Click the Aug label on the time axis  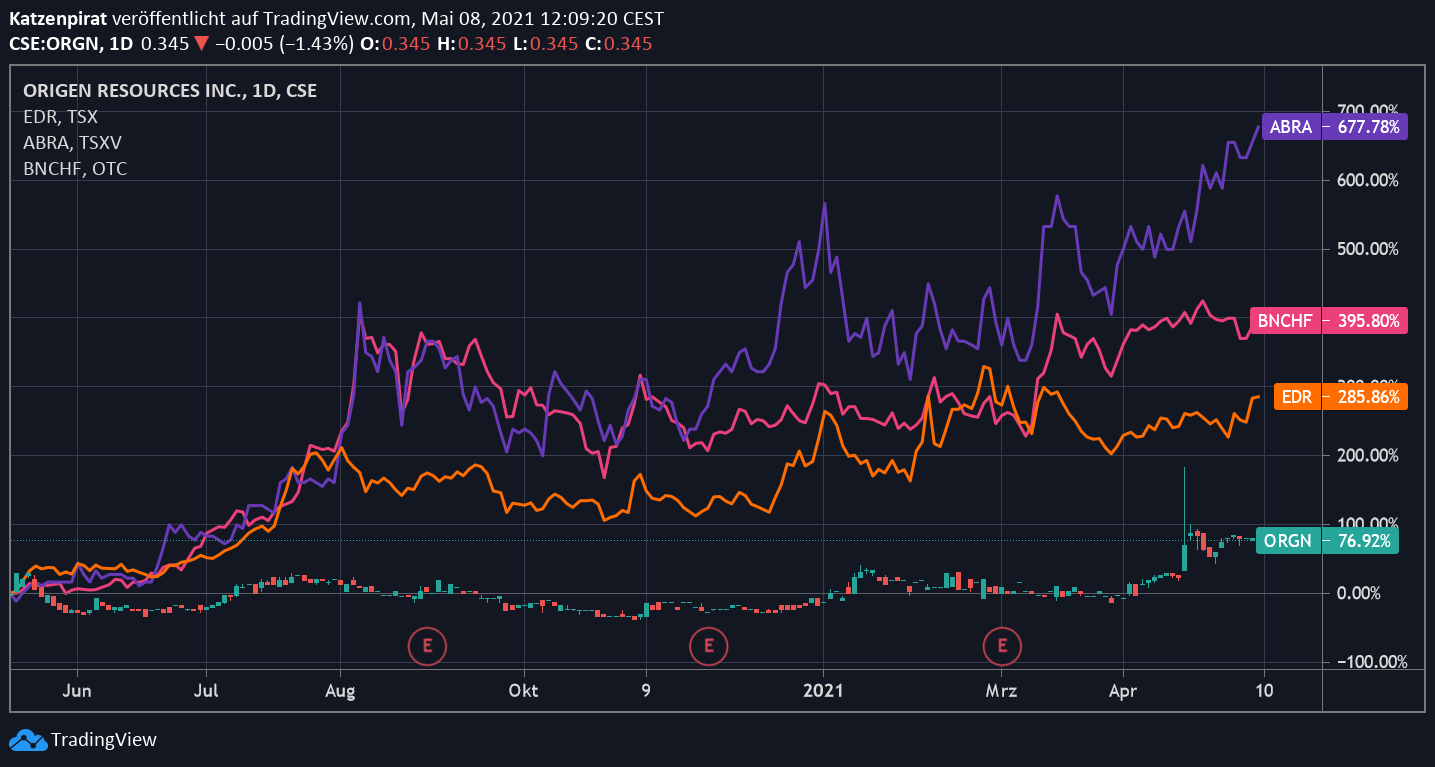tap(341, 691)
